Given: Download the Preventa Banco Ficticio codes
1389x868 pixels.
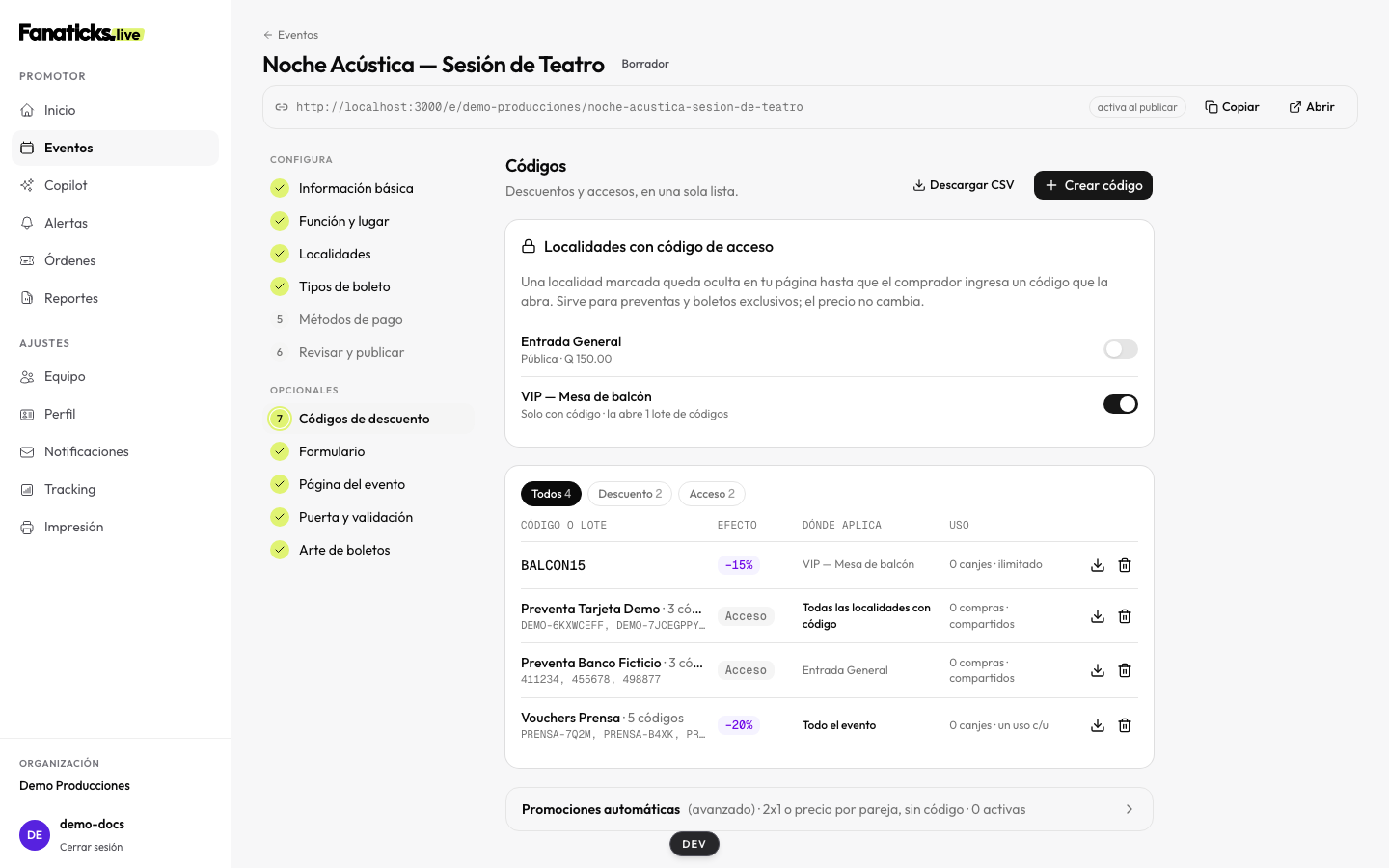Looking at the screenshot, I should point(1098,670).
